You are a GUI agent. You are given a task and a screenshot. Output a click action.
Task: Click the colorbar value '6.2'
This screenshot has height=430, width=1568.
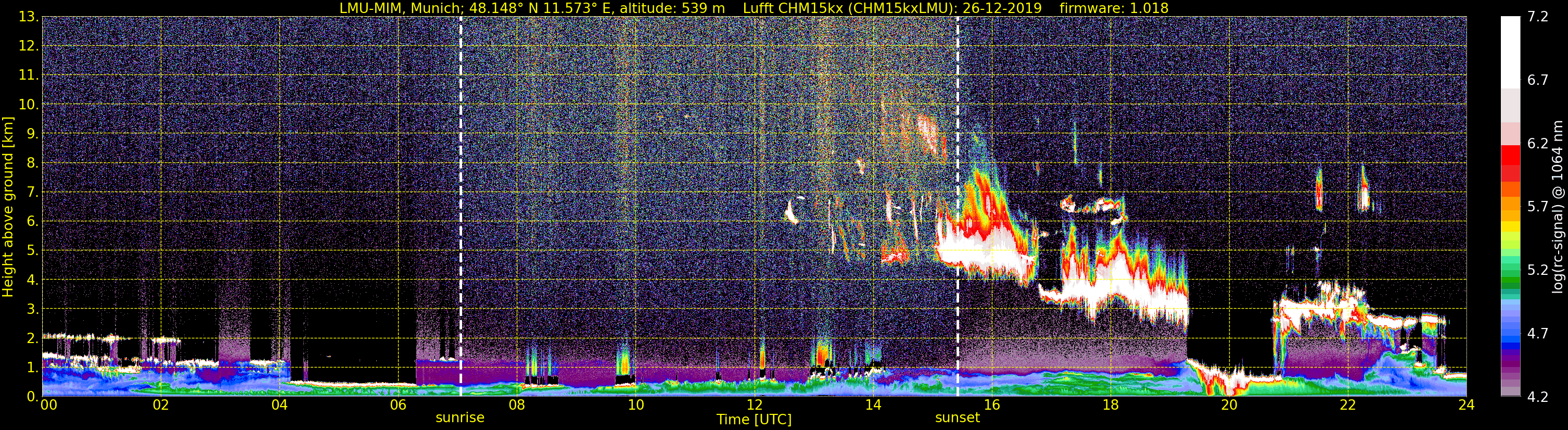click(1538, 144)
